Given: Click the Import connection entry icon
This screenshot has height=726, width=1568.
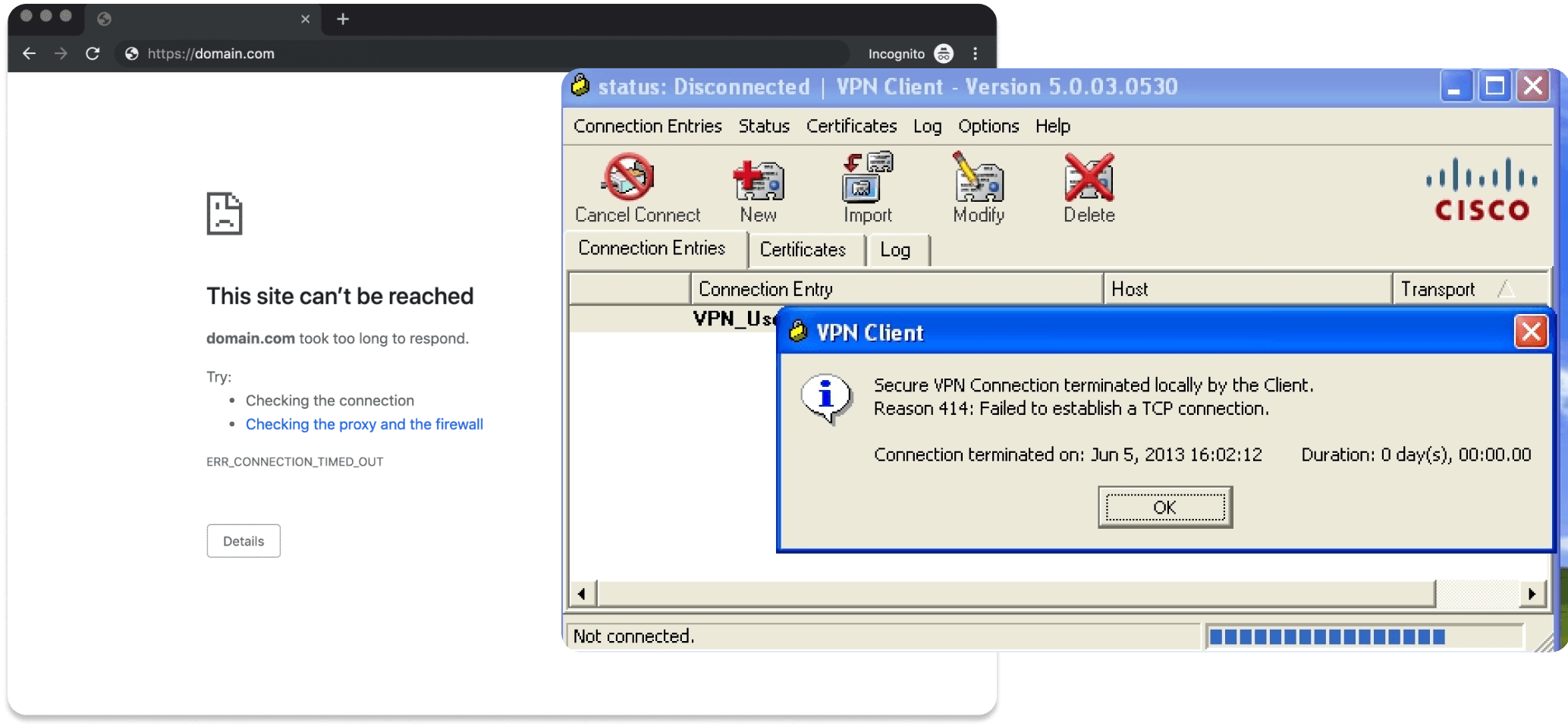Looking at the screenshot, I should point(867,177).
